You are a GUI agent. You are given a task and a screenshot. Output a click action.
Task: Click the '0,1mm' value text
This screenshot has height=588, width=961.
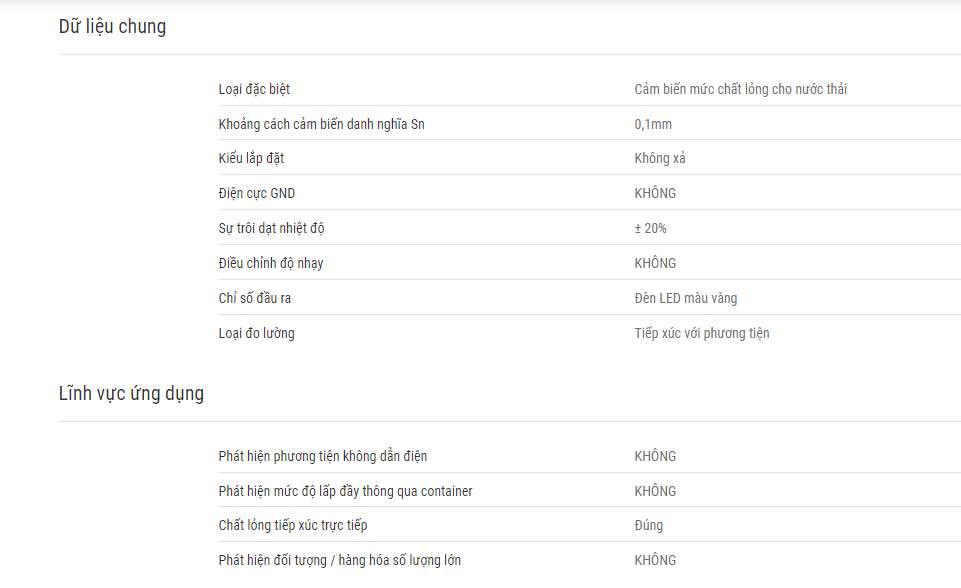653,124
